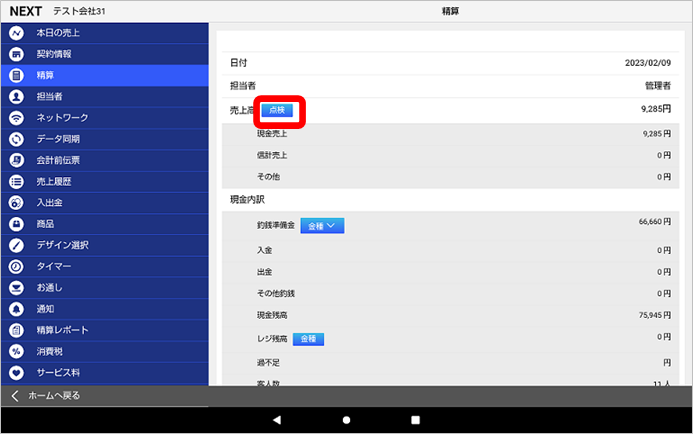The image size is (694, 434).
Task: Click the 契約情報 contract info icon
Action: pyautogui.click(x=16, y=53)
